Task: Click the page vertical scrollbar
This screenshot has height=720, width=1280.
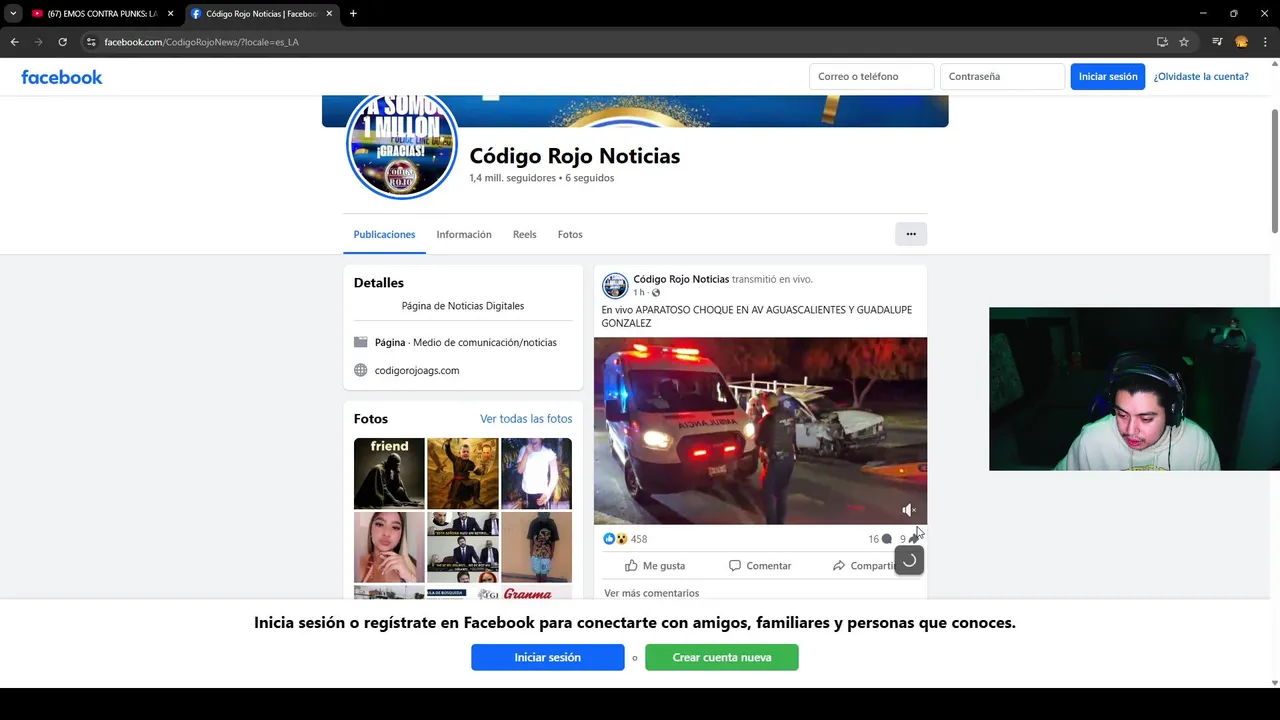Action: (1274, 170)
